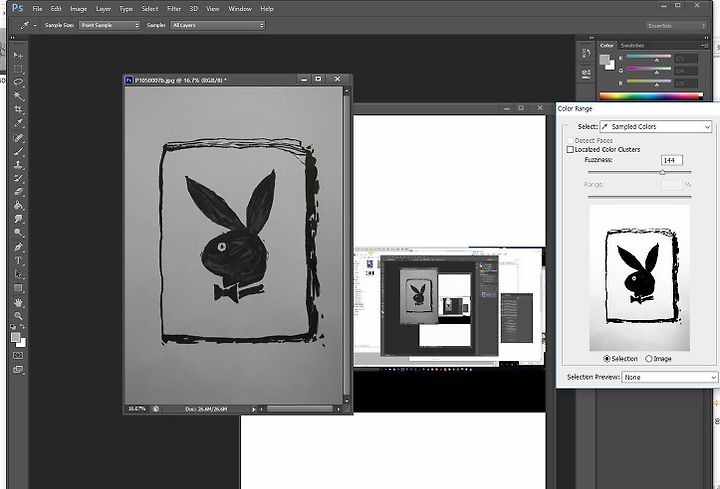The height and width of the screenshot is (489, 720).
Task: Click the document vertical scrollbar
Action: (347, 245)
